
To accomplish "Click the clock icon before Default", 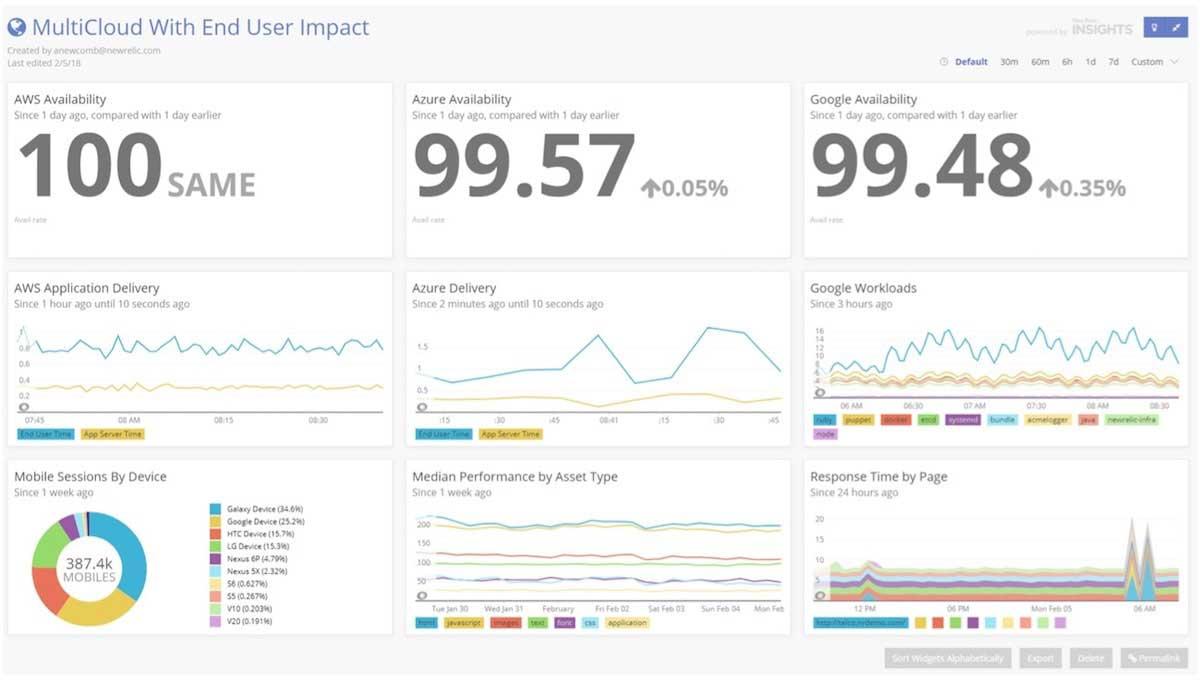I will tap(944, 62).
